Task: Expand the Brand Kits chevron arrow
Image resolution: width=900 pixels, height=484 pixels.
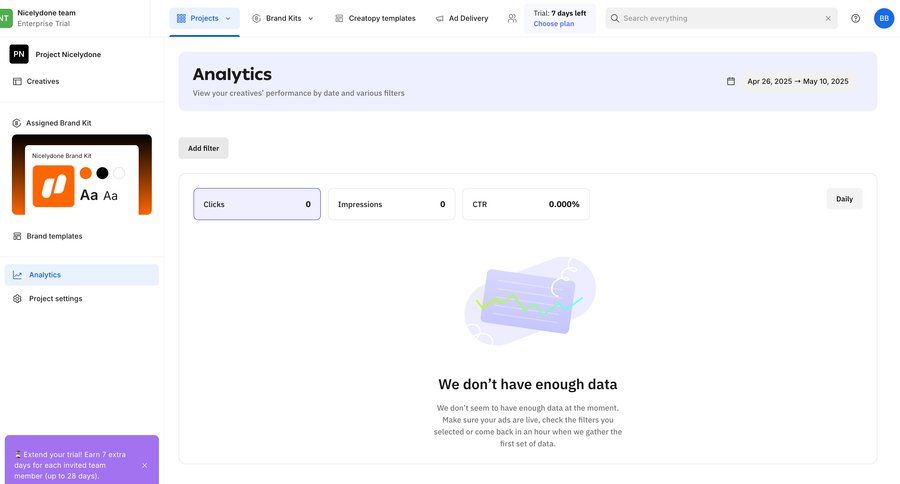Action: tap(311, 18)
